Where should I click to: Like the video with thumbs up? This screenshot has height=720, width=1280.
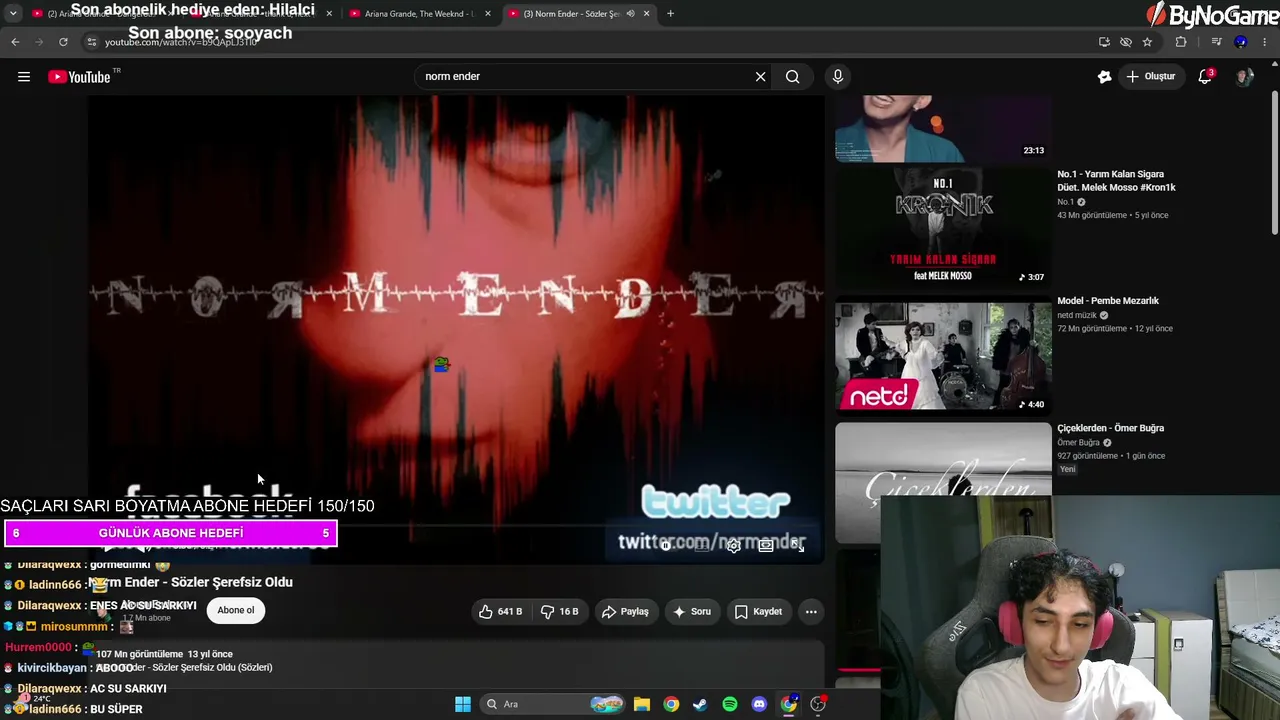500,611
